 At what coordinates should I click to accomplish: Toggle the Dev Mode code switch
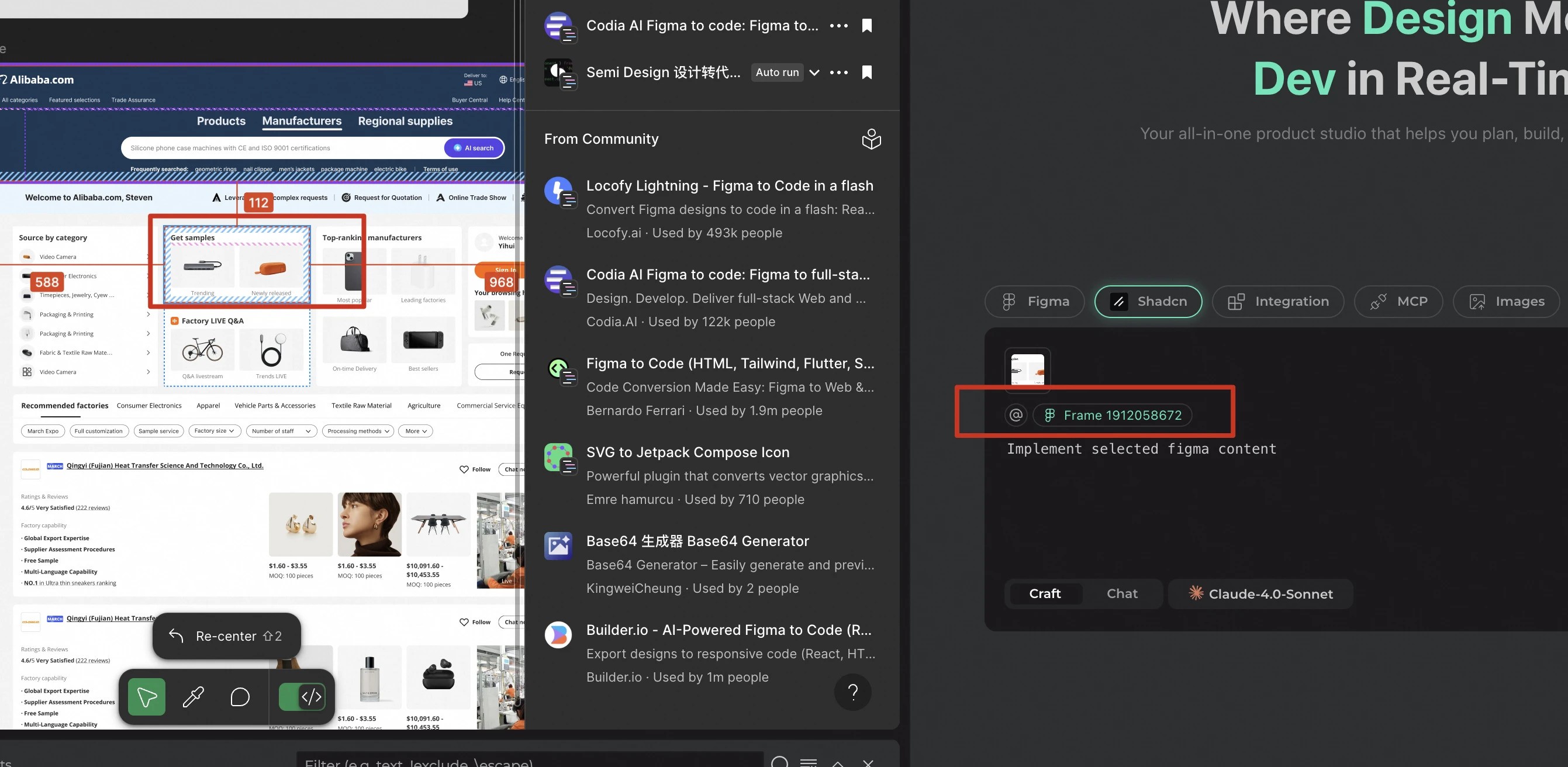(x=302, y=696)
